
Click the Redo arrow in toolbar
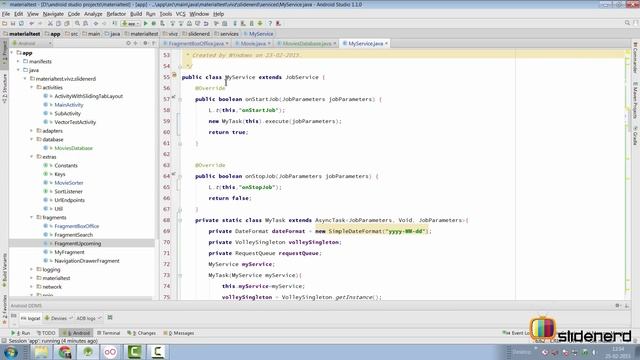tap(40, 24)
